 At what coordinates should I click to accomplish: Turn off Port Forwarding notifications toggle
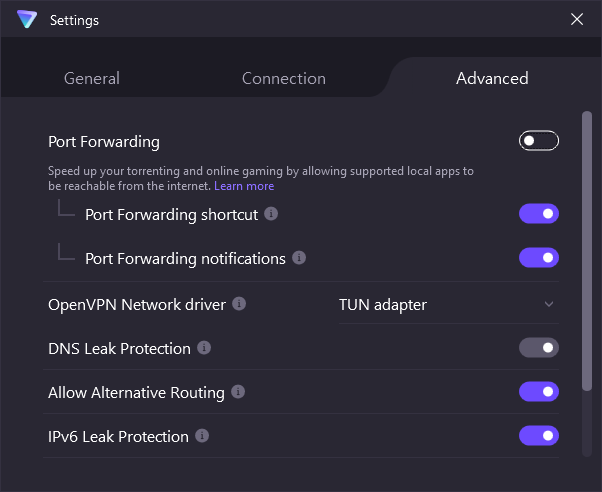point(538,258)
